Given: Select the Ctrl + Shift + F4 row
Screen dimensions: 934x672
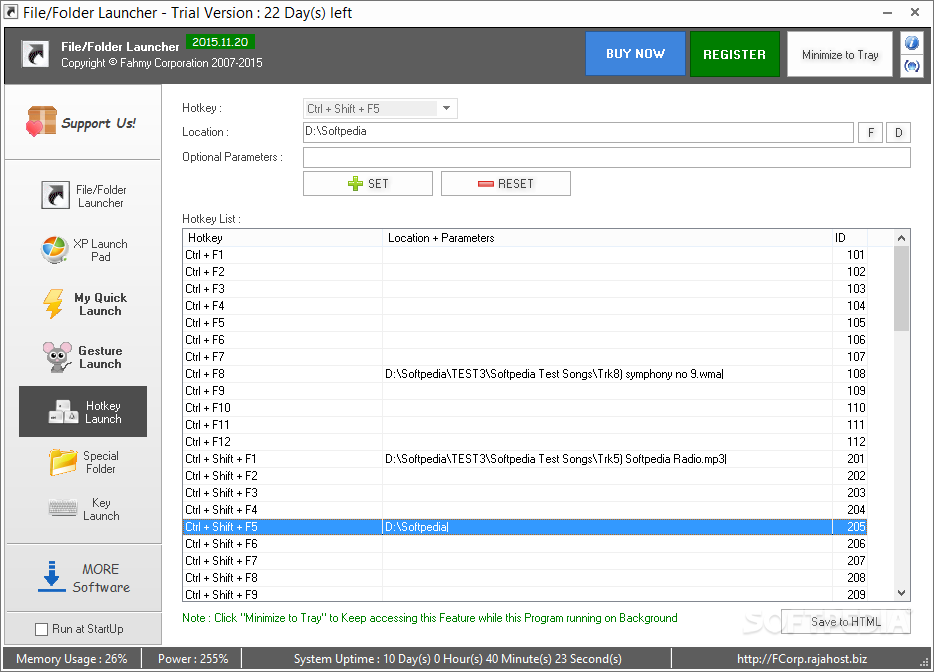Looking at the screenshot, I should [x=524, y=509].
